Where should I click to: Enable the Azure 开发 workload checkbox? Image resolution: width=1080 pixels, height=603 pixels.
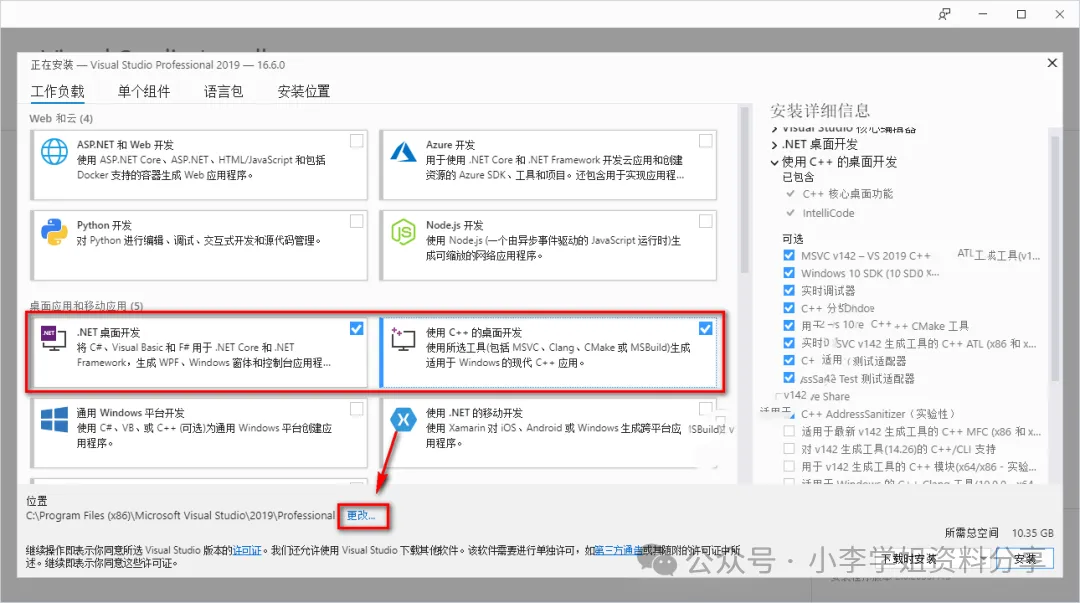(705, 141)
